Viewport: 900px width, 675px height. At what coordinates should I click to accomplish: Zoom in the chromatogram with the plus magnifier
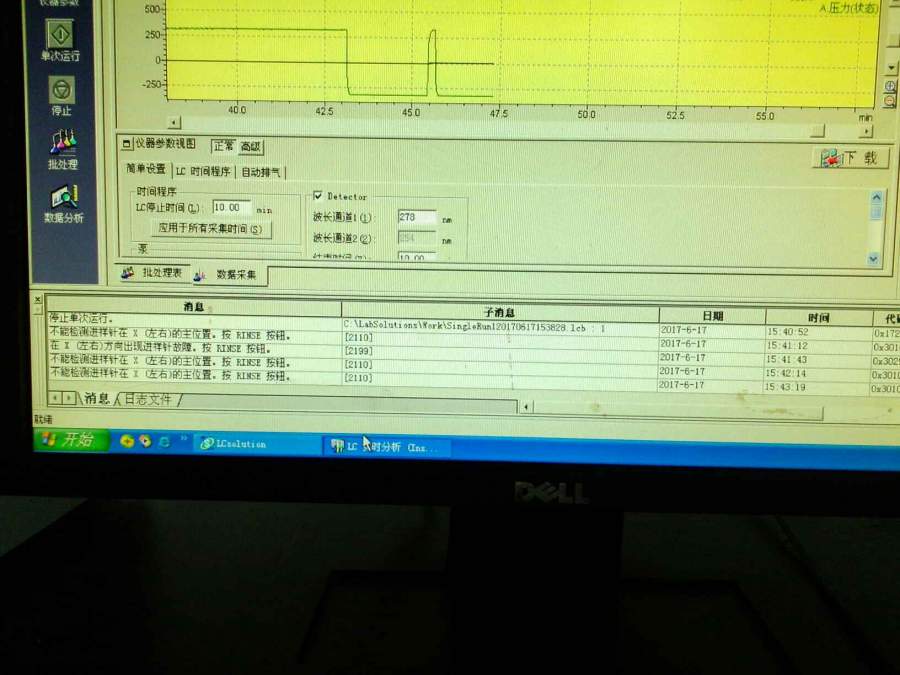[x=890, y=86]
